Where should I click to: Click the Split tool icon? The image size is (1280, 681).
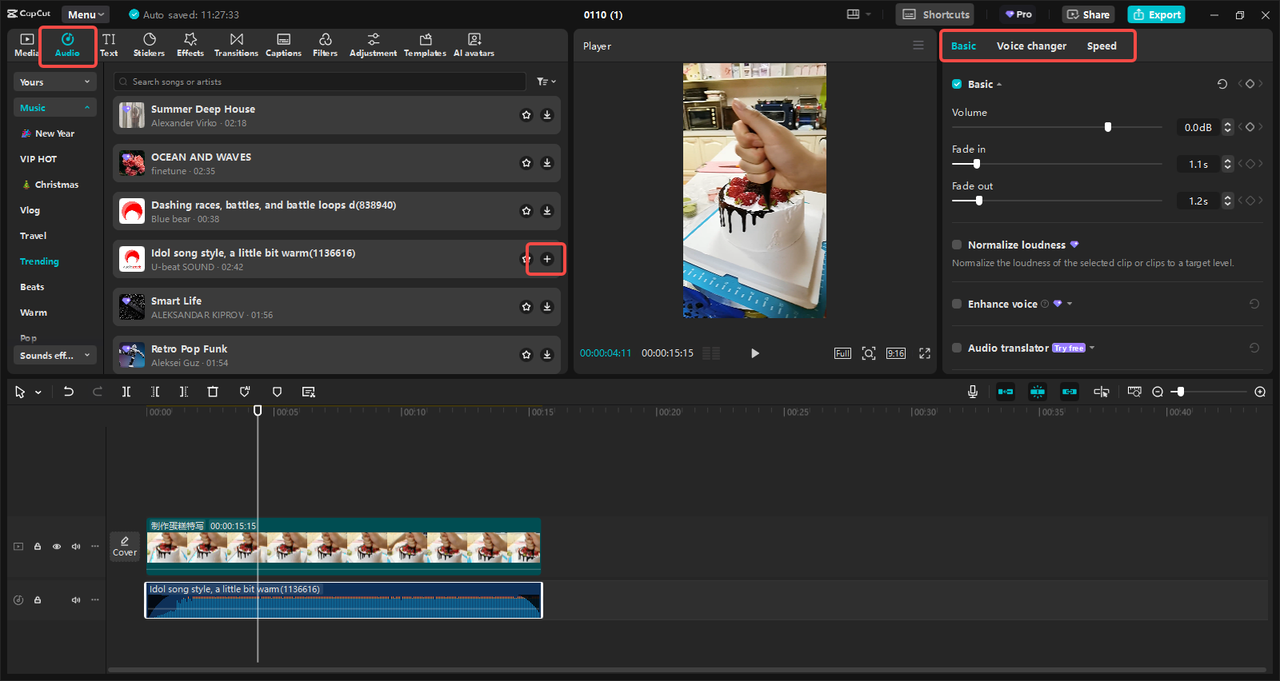pos(126,392)
